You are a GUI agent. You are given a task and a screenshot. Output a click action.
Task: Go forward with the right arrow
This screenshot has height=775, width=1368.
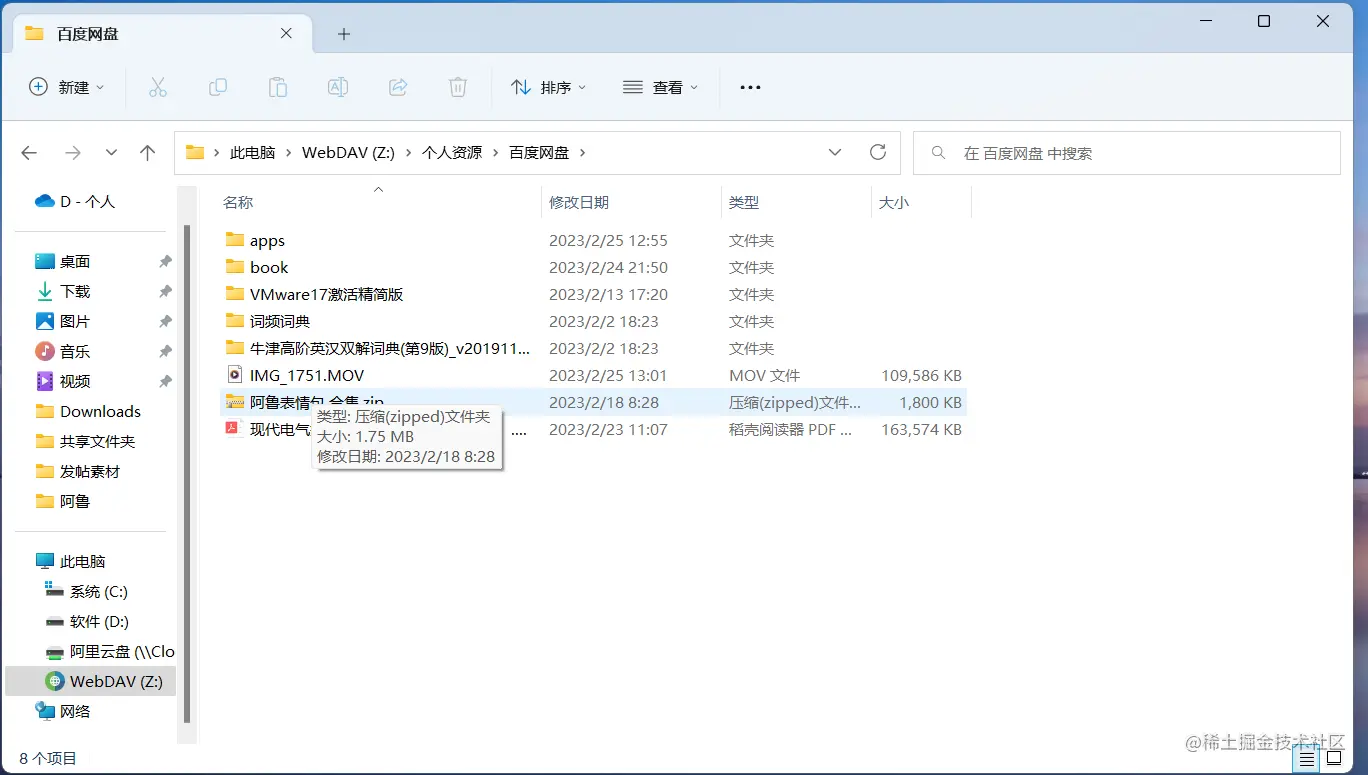[x=72, y=153]
